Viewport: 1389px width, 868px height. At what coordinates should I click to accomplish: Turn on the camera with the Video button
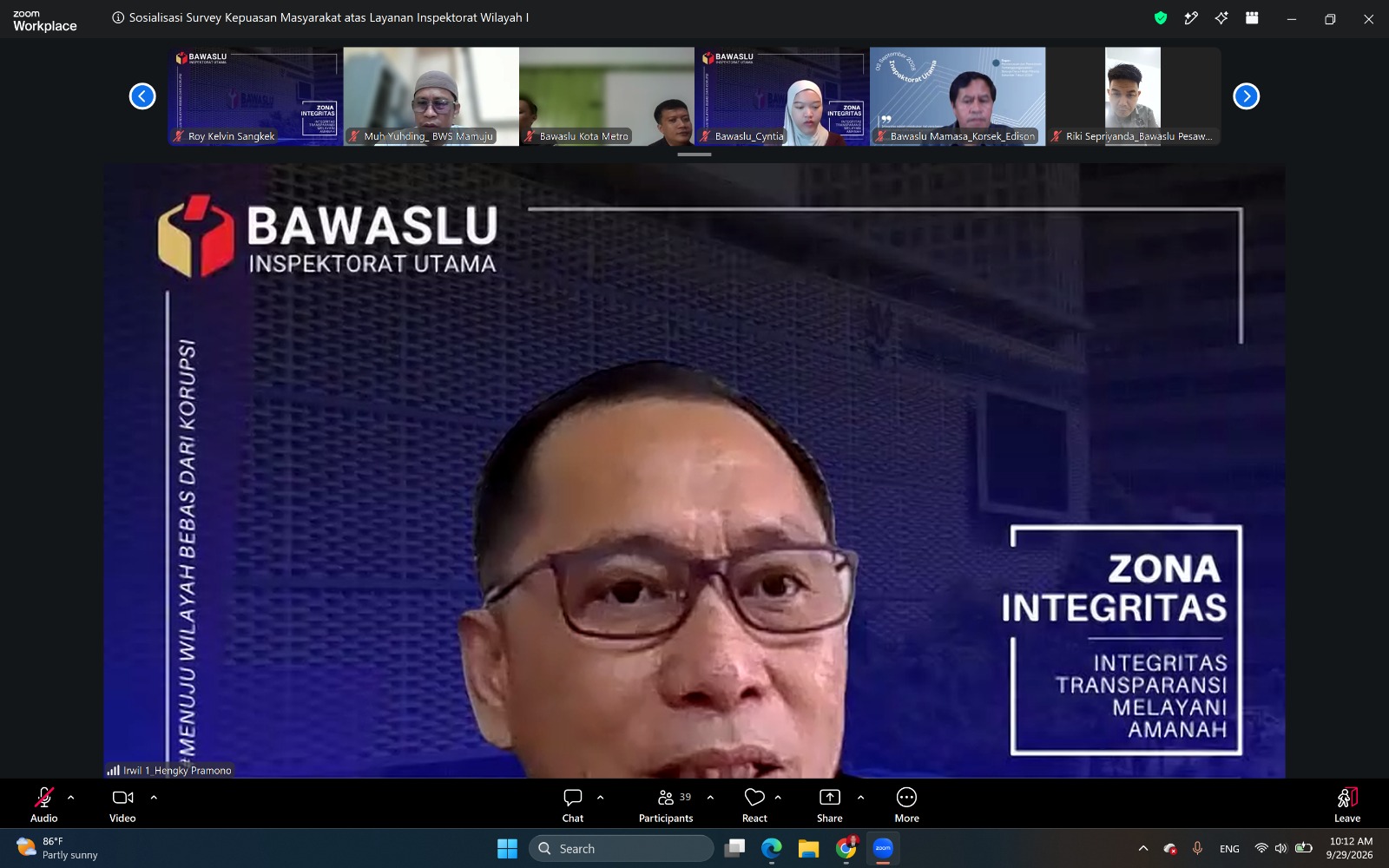(x=122, y=804)
